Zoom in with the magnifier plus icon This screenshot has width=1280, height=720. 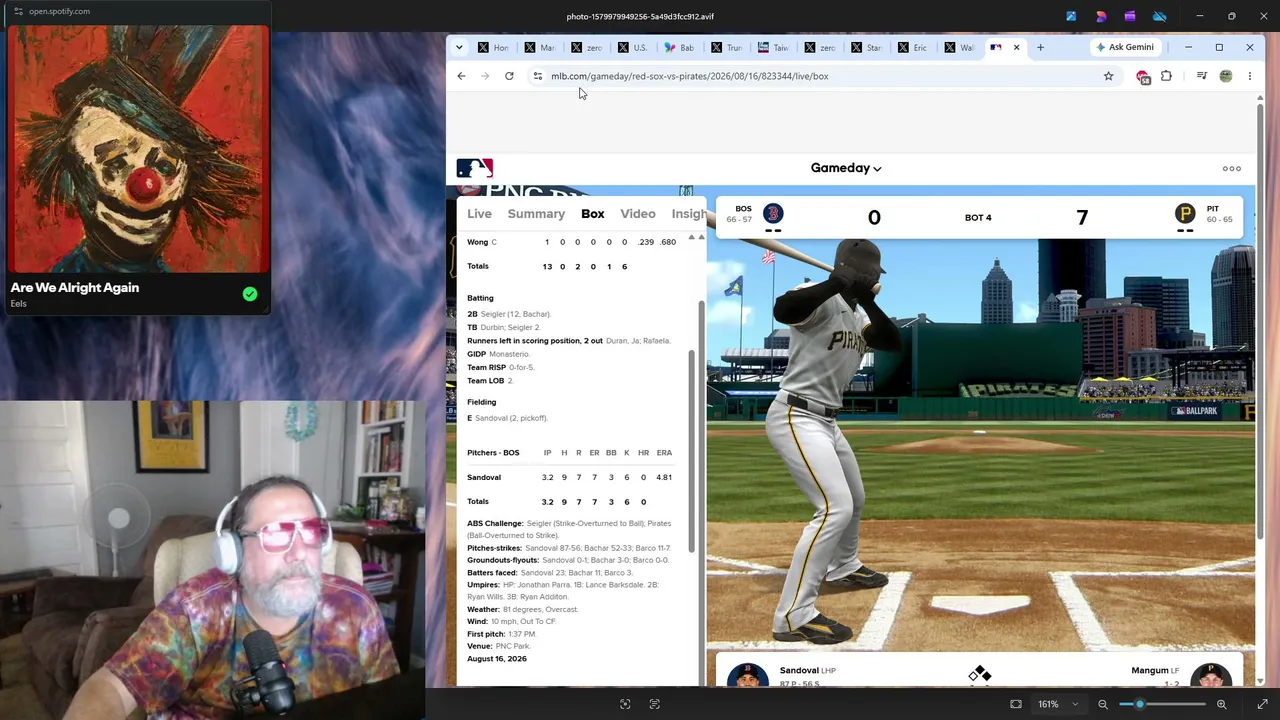pos(1221,704)
